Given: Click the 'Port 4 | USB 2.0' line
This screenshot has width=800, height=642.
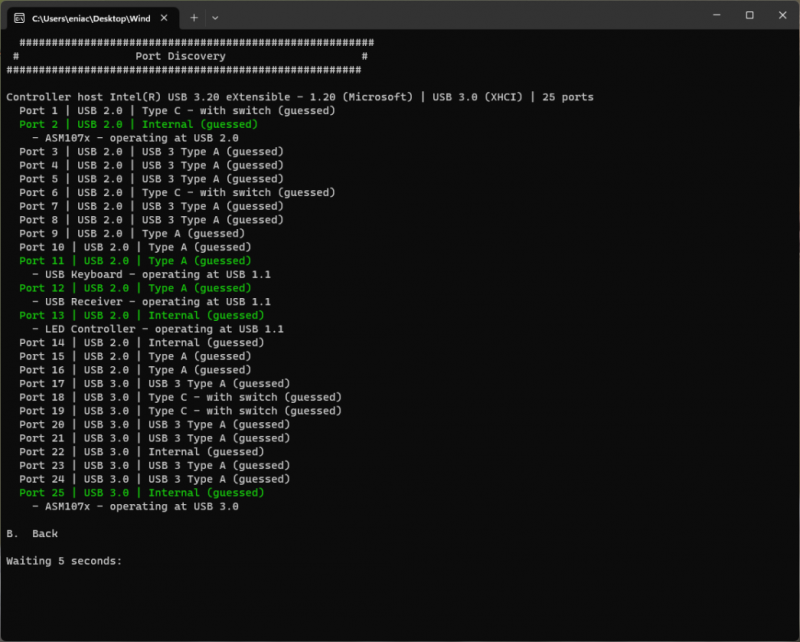Looking at the screenshot, I should (151, 165).
